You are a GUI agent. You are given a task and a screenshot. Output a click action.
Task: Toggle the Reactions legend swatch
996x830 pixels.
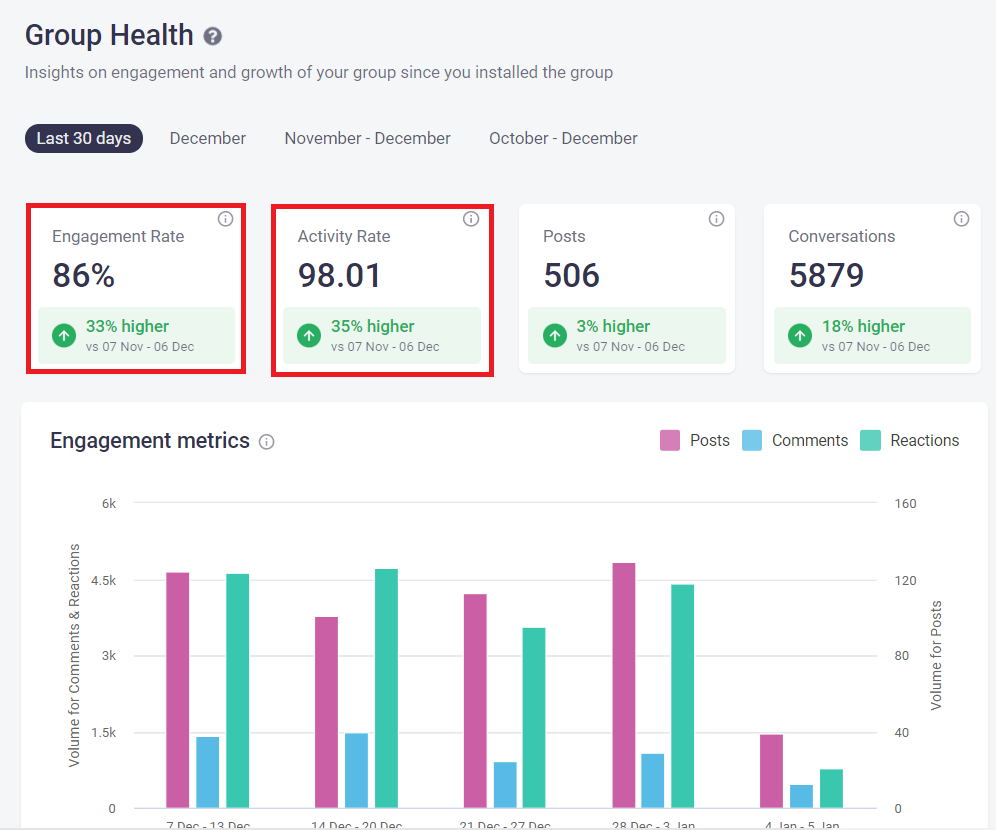coord(870,441)
